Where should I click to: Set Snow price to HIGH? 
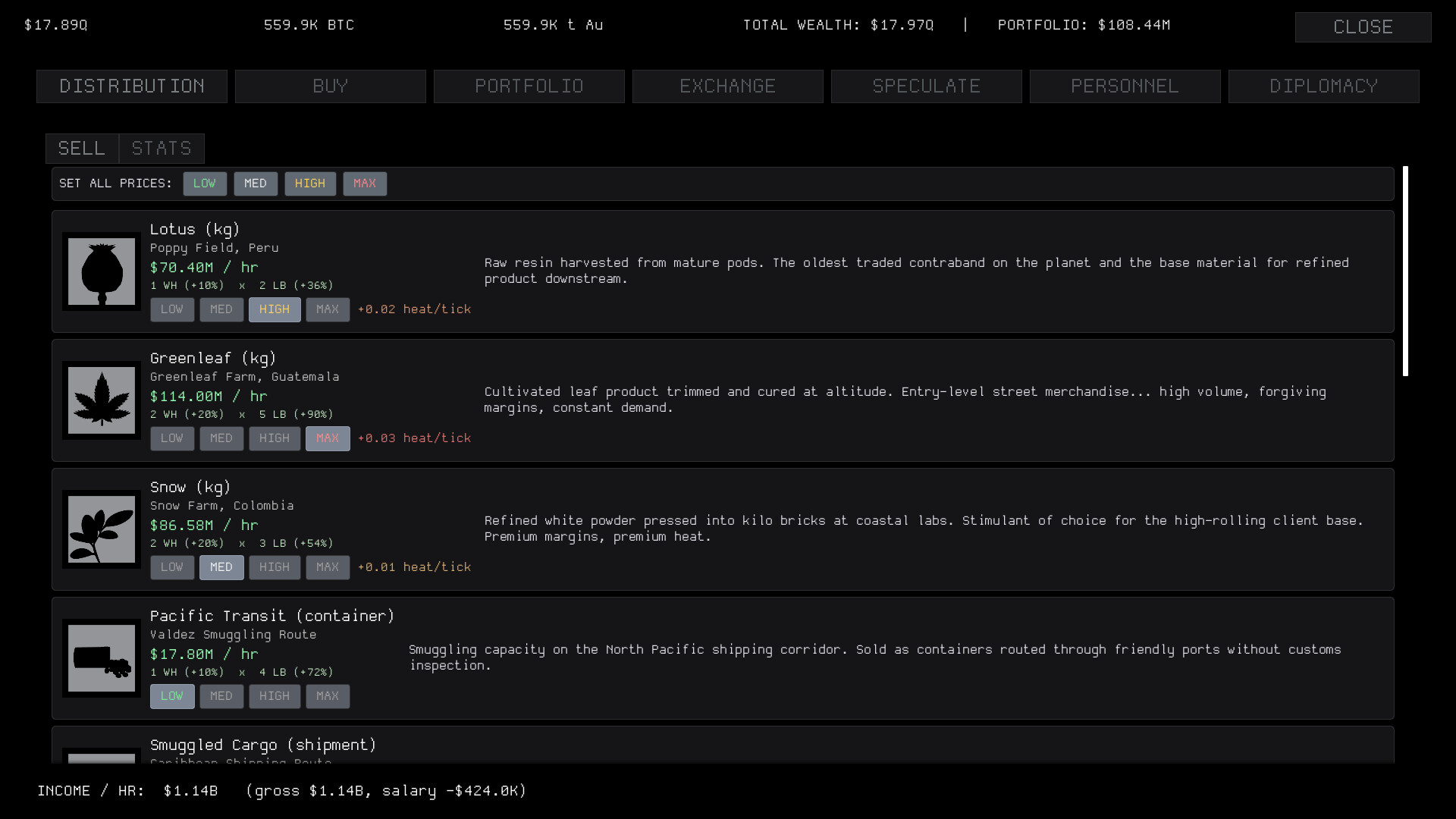coord(275,567)
